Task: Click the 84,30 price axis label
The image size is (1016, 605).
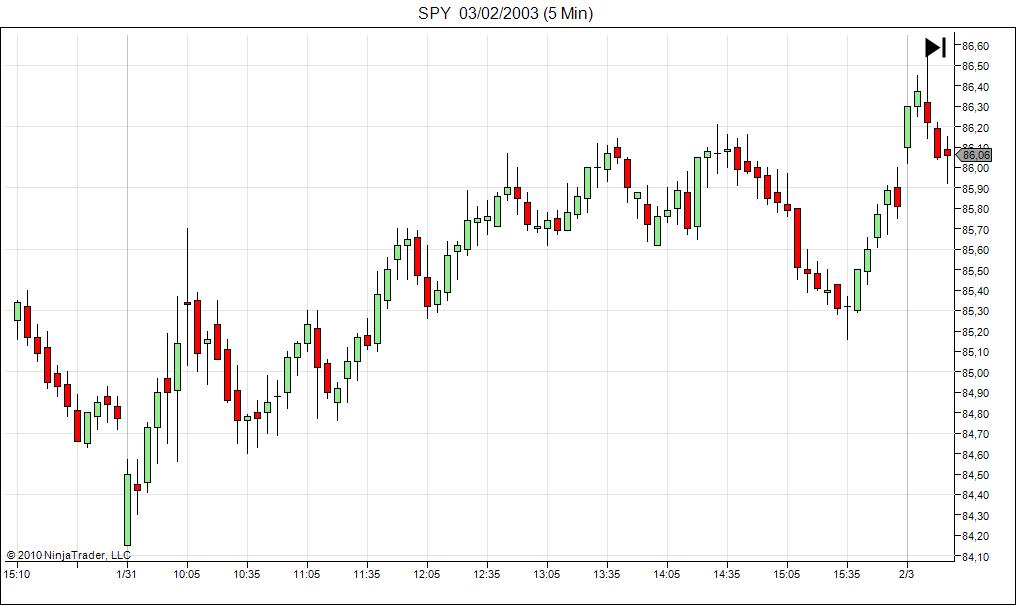Action: tap(975, 516)
